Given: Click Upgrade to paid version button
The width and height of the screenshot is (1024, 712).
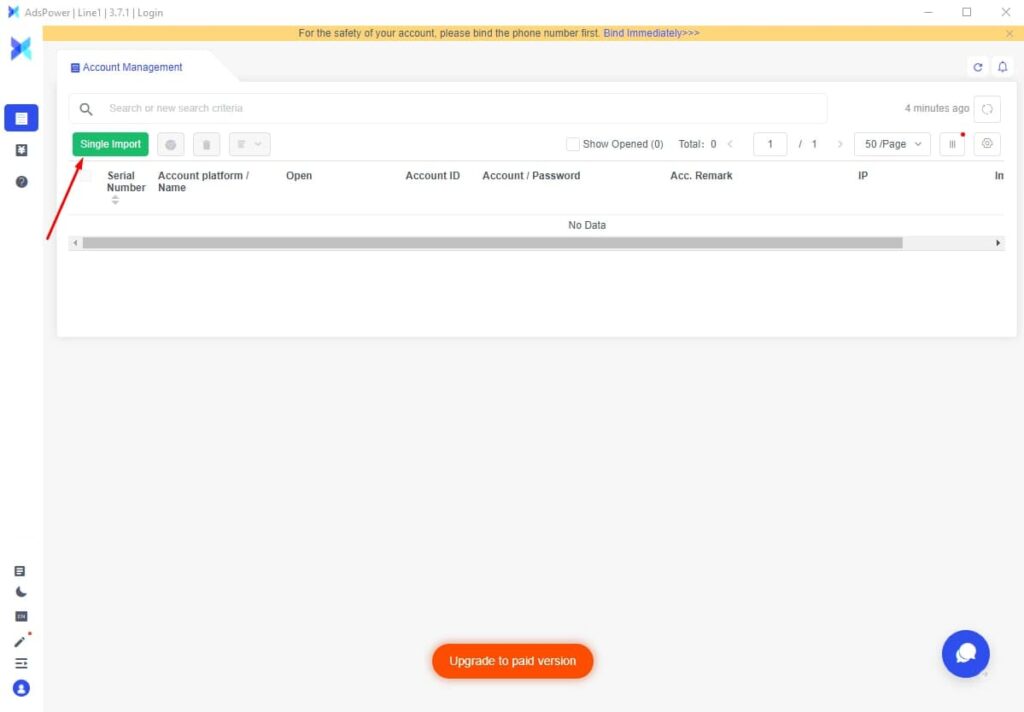Looking at the screenshot, I should (512, 661).
